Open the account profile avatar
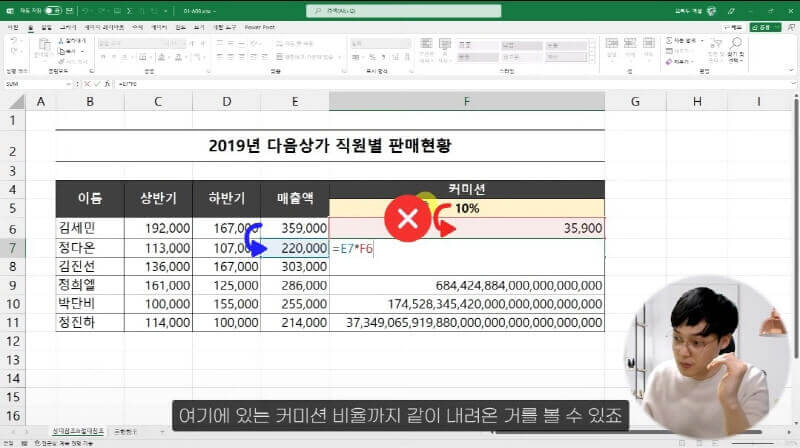800x448 pixels. point(711,11)
